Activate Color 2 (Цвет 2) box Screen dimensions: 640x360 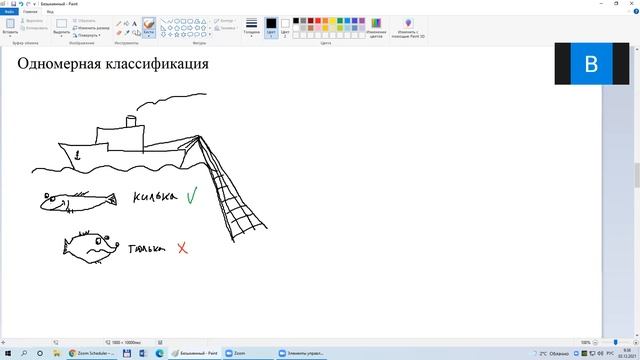point(285,27)
